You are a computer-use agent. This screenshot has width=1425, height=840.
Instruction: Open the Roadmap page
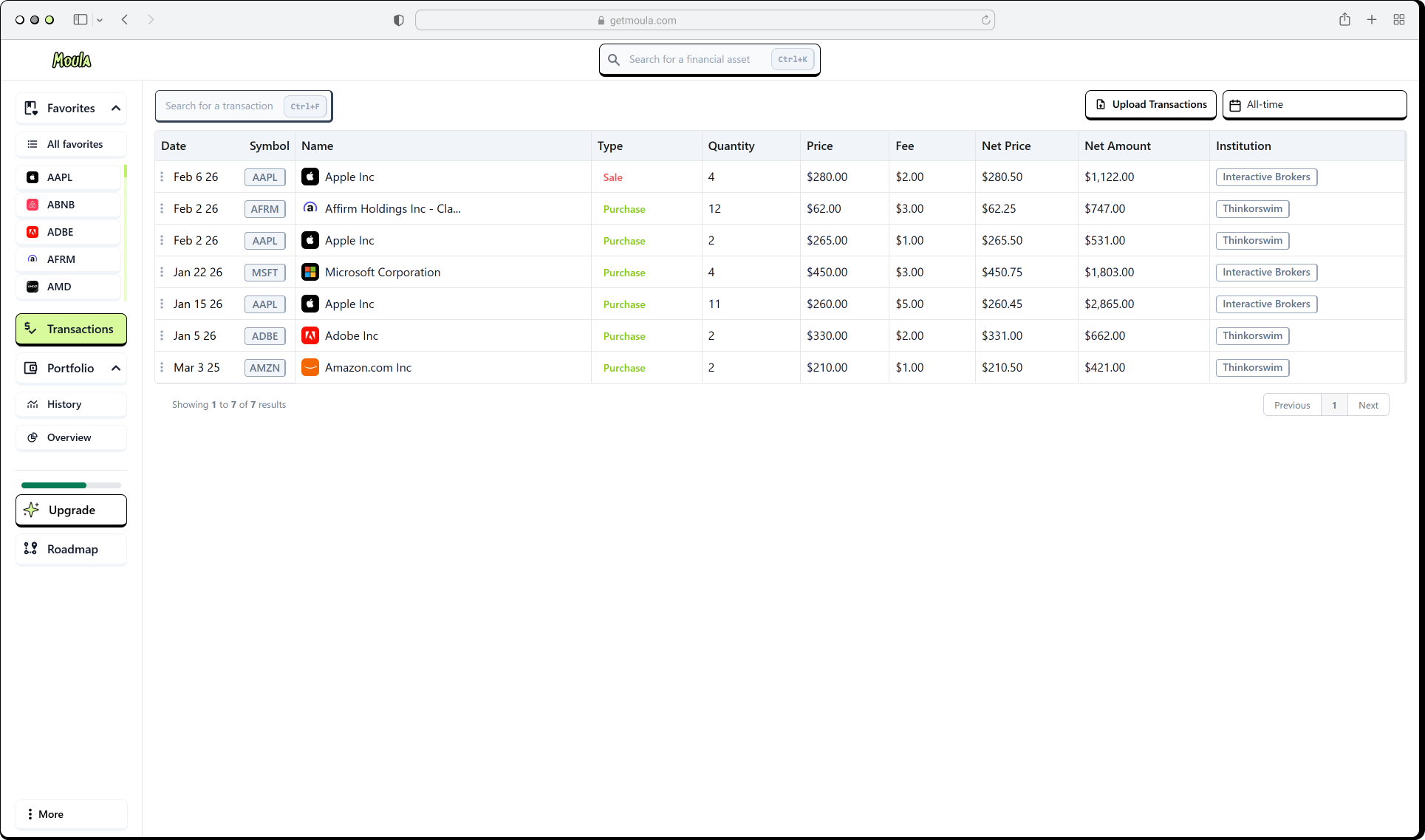(x=71, y=549)
